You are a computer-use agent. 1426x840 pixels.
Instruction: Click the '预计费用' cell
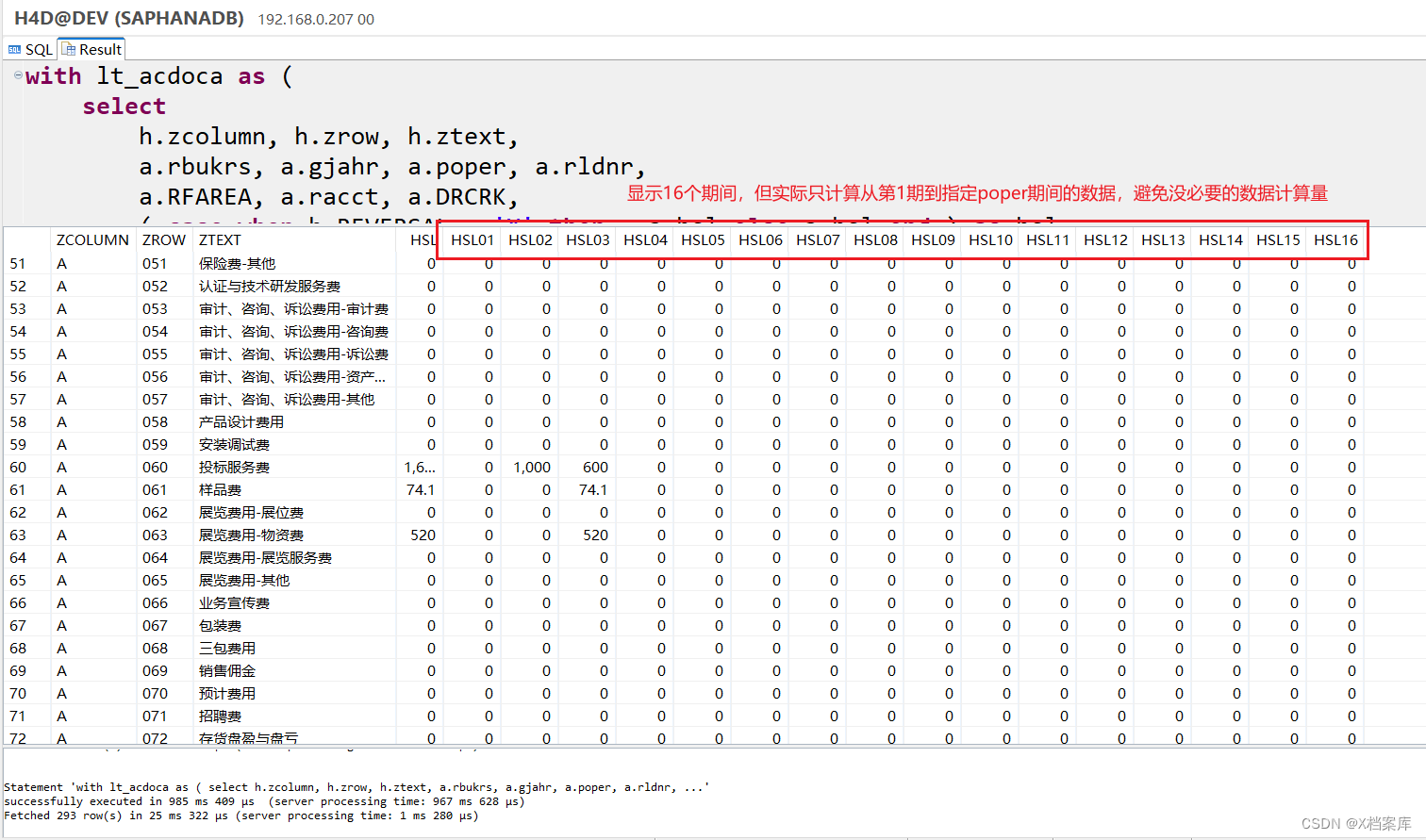click(x=226, y=693)
